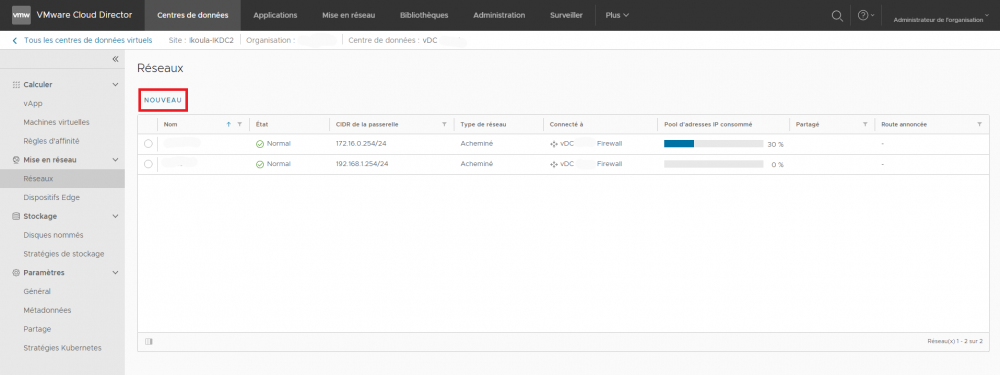Screen dimensions: 1000x375
Task: Open the search magnifier icon
Action: [837, 15]
